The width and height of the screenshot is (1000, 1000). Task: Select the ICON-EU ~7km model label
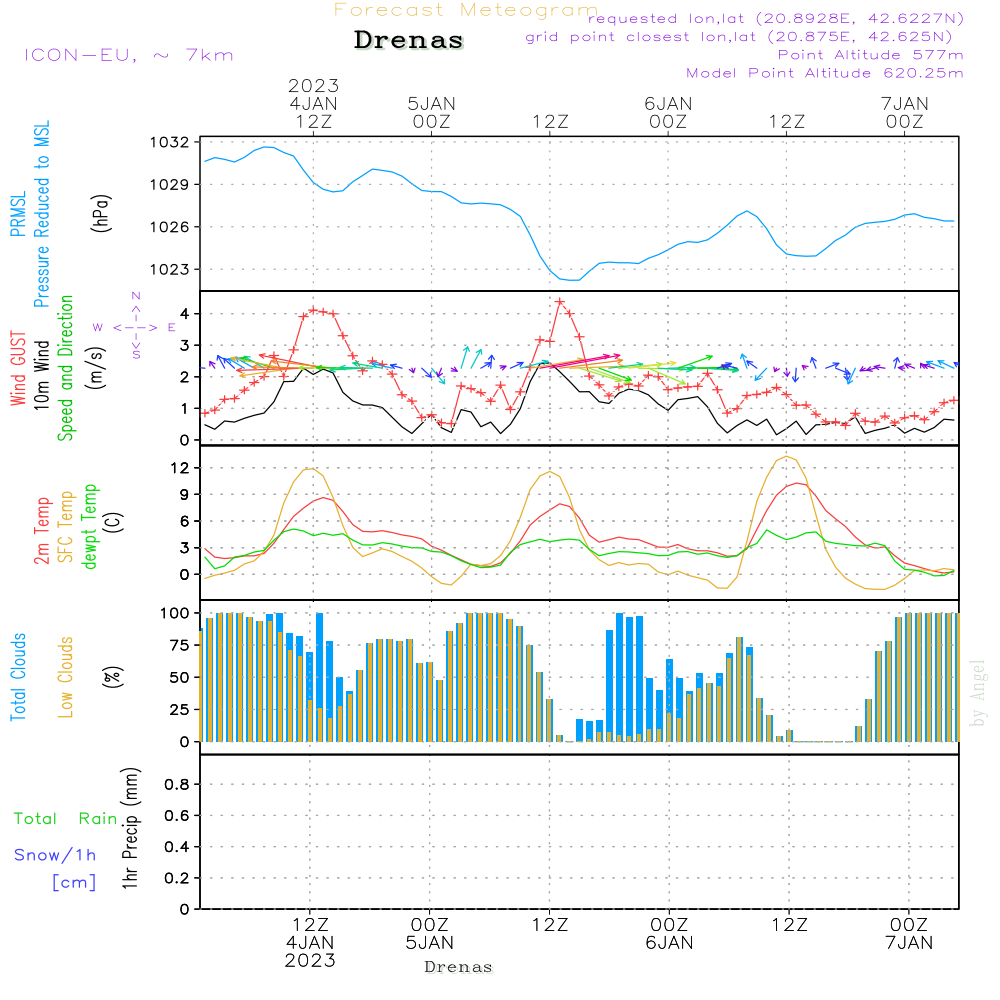pos(128,54)
